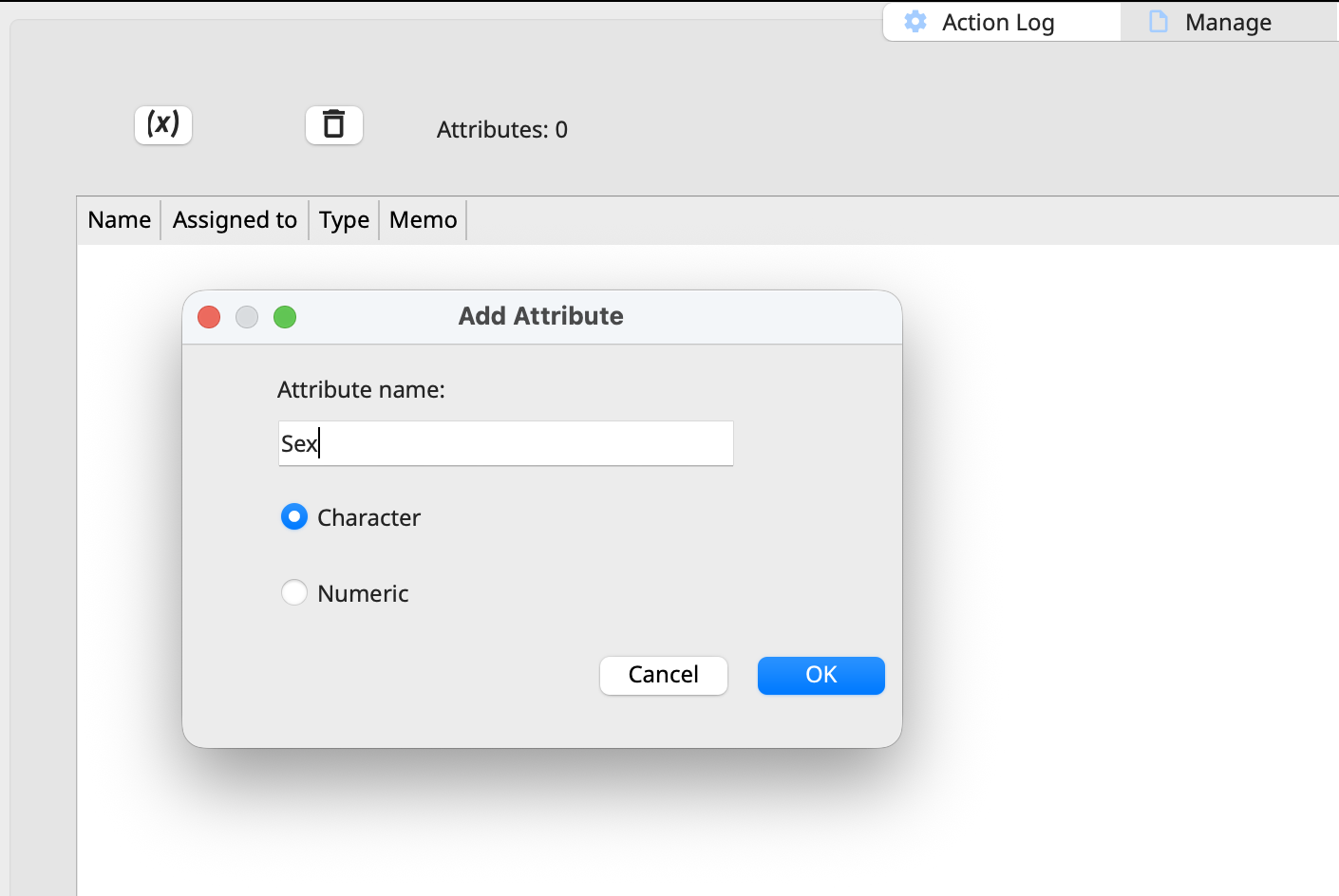The height and width of the screenshot is (896, 1339).
Task: Click the Assigned to column header
Action: (x=235, y=220)
